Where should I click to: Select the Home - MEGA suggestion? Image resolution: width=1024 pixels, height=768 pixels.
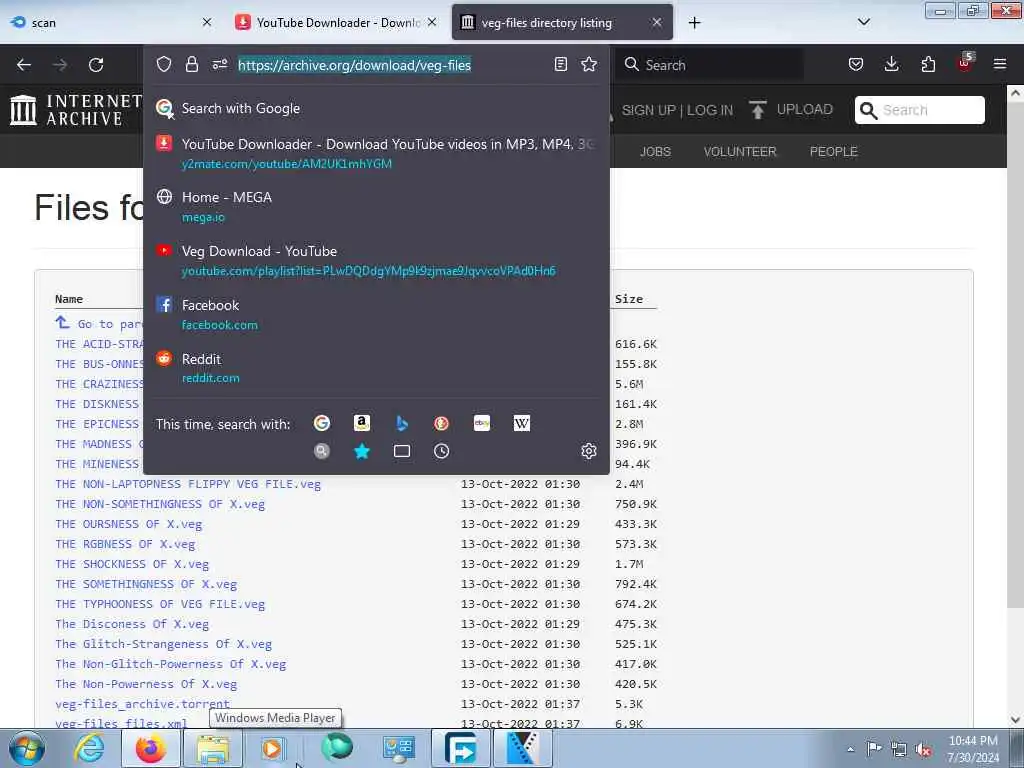tap(376, 207)
